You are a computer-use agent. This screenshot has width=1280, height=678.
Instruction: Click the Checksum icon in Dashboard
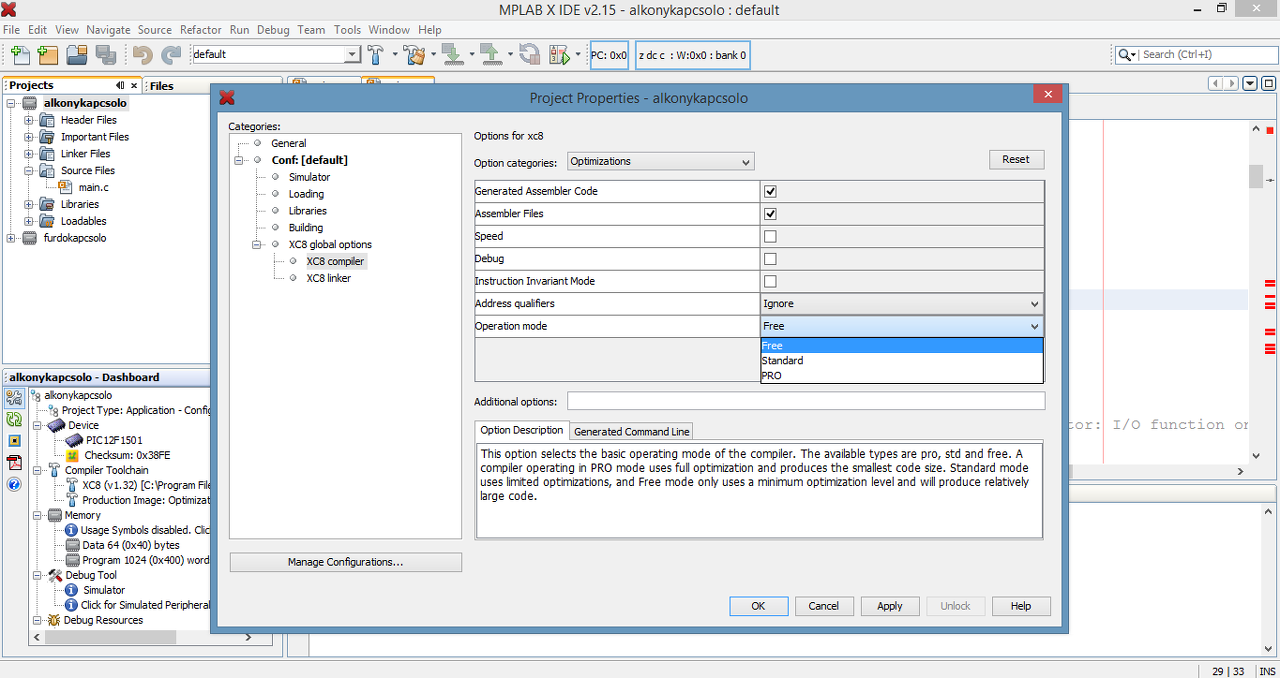(72, 455)
